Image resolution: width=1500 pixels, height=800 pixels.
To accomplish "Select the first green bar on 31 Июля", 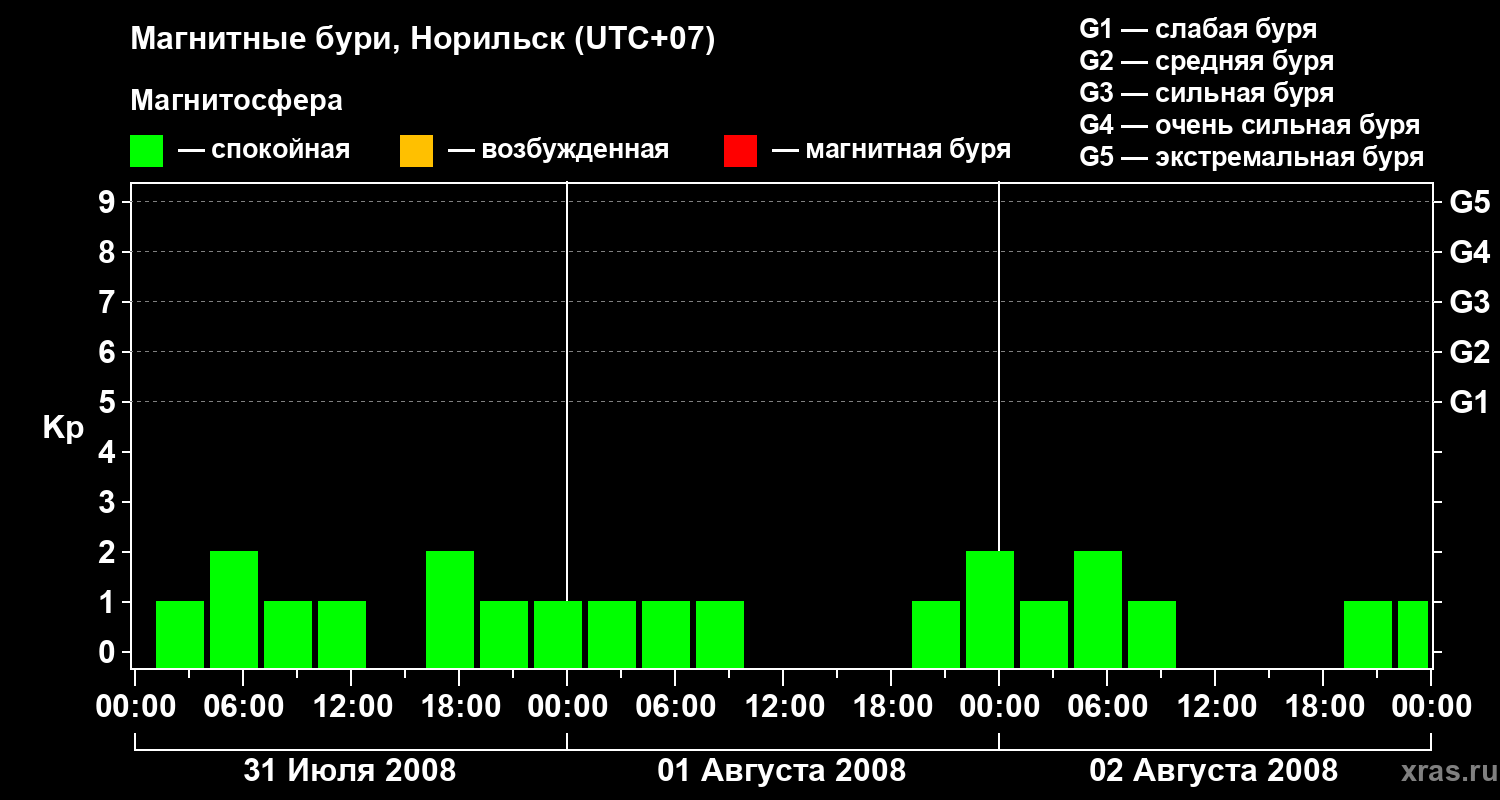I will click(x=180, y=634).
